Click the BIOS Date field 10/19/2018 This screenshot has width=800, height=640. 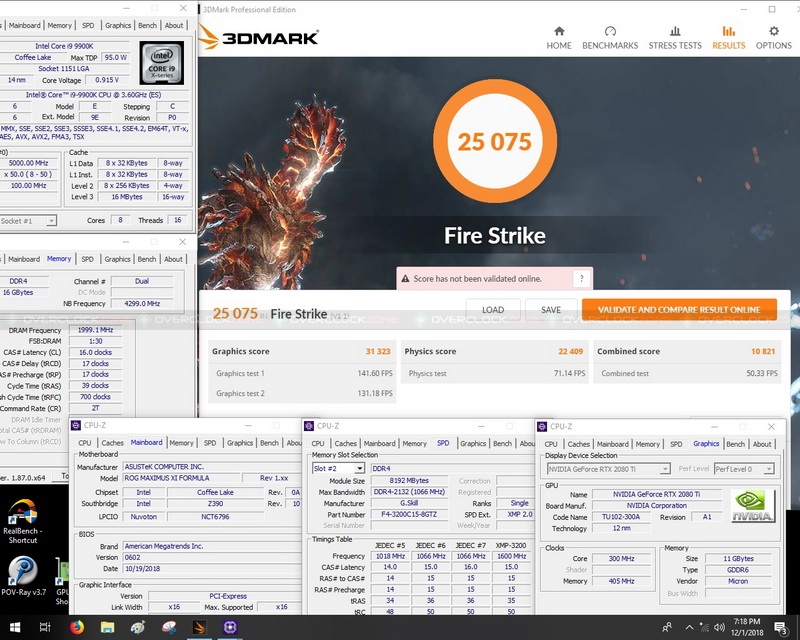tap(212, 569)
